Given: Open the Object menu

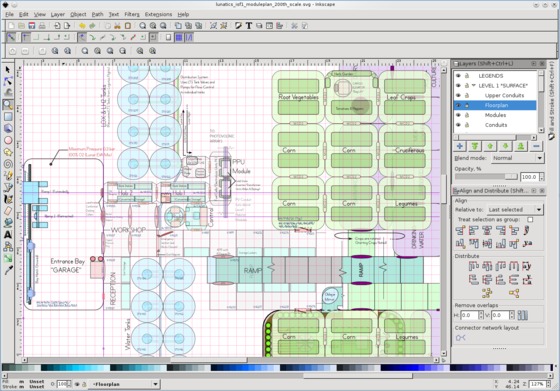Looking at the screenshot, I should pos(78,14).
